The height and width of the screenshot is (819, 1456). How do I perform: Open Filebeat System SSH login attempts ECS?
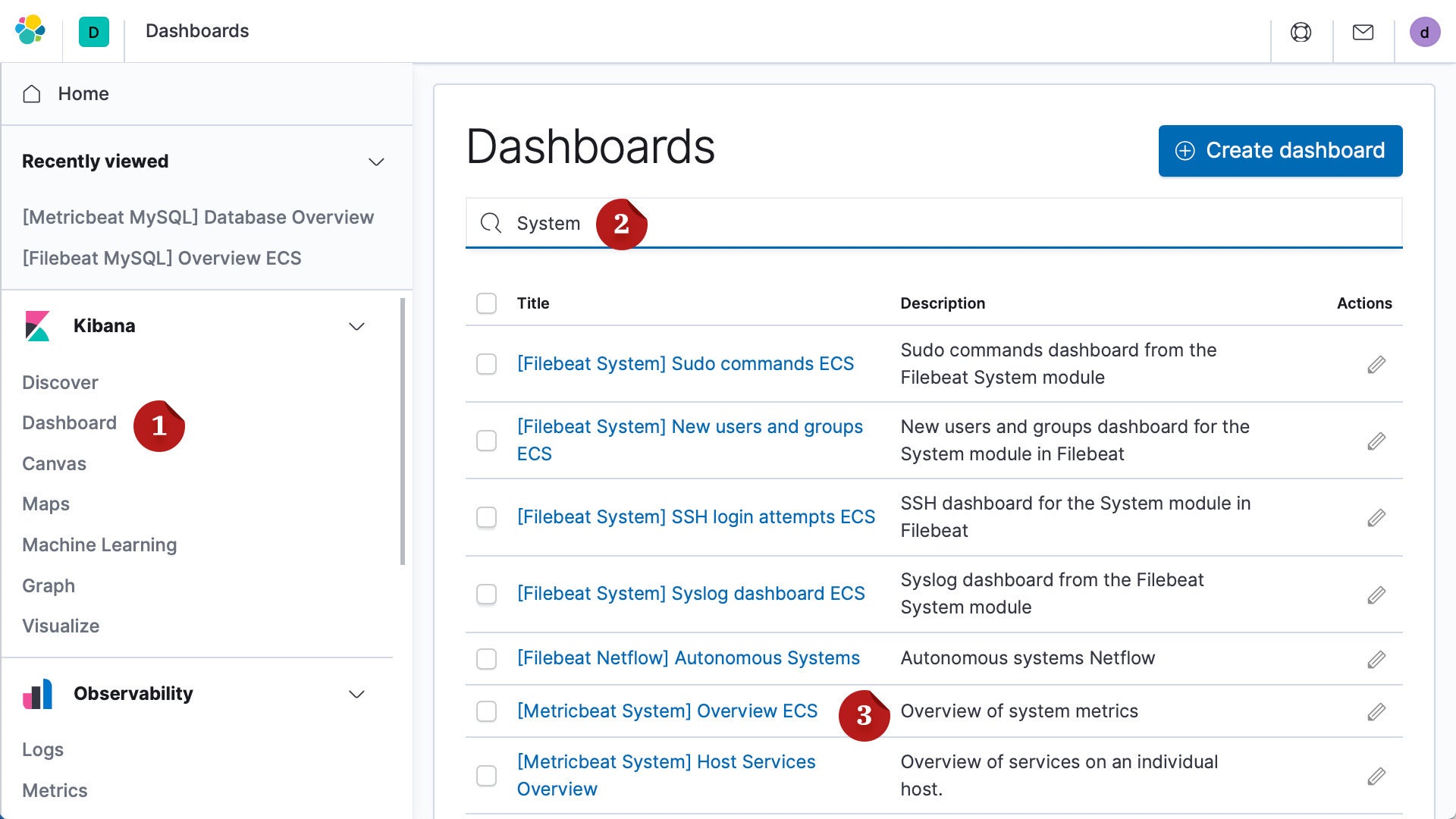[x=696, y=517]
